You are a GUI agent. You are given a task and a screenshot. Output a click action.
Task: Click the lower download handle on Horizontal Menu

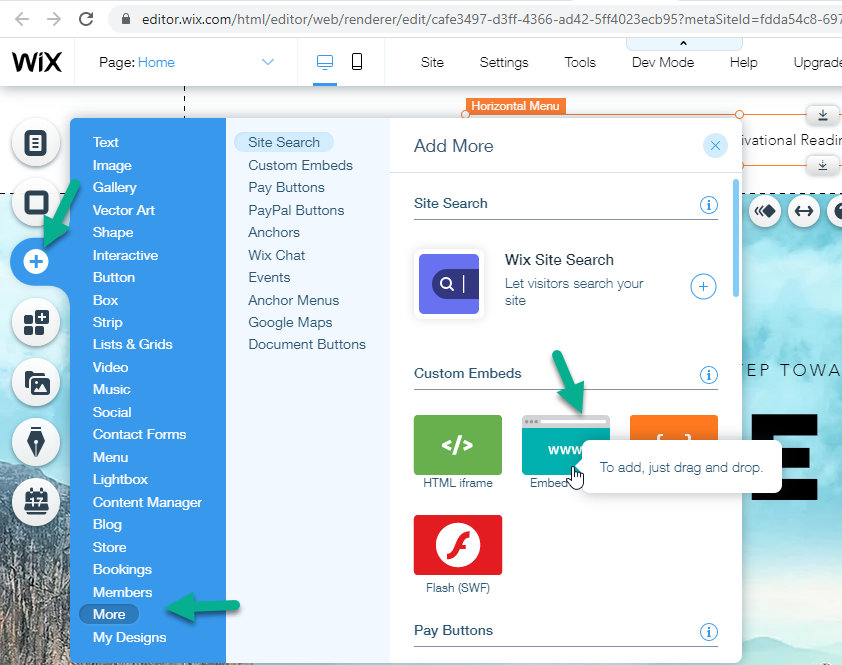[823, 165]
